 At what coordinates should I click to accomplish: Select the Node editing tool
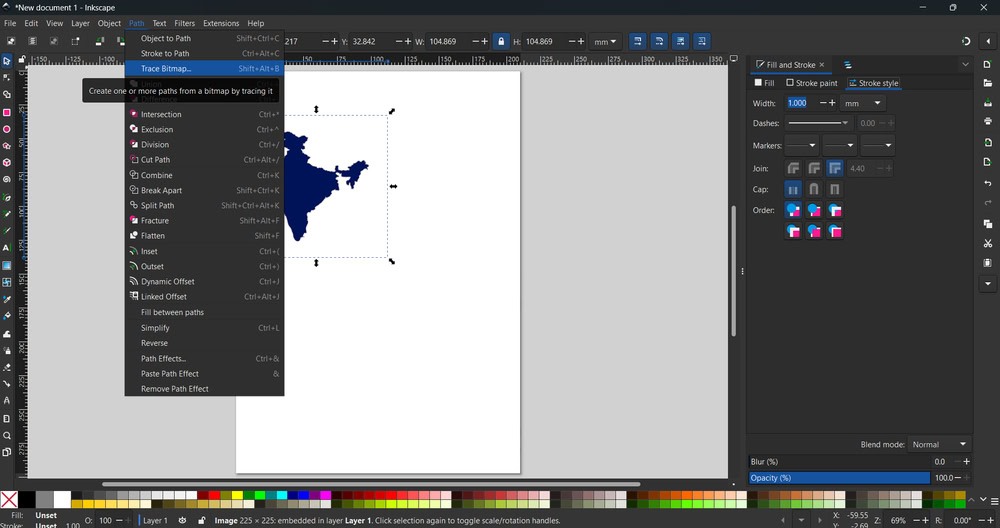pos(6,78)
